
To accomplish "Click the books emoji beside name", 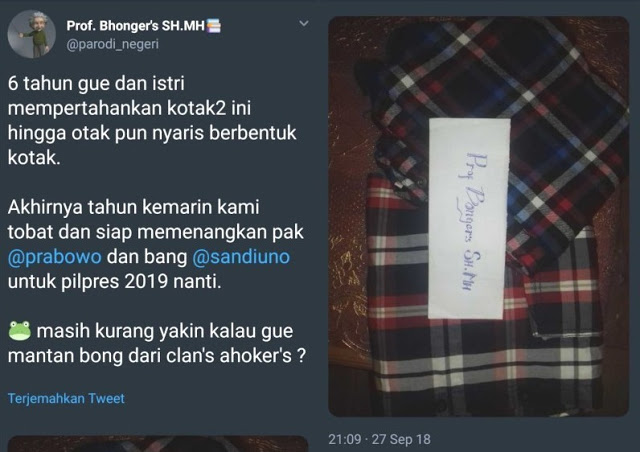I will coord(213,26).
